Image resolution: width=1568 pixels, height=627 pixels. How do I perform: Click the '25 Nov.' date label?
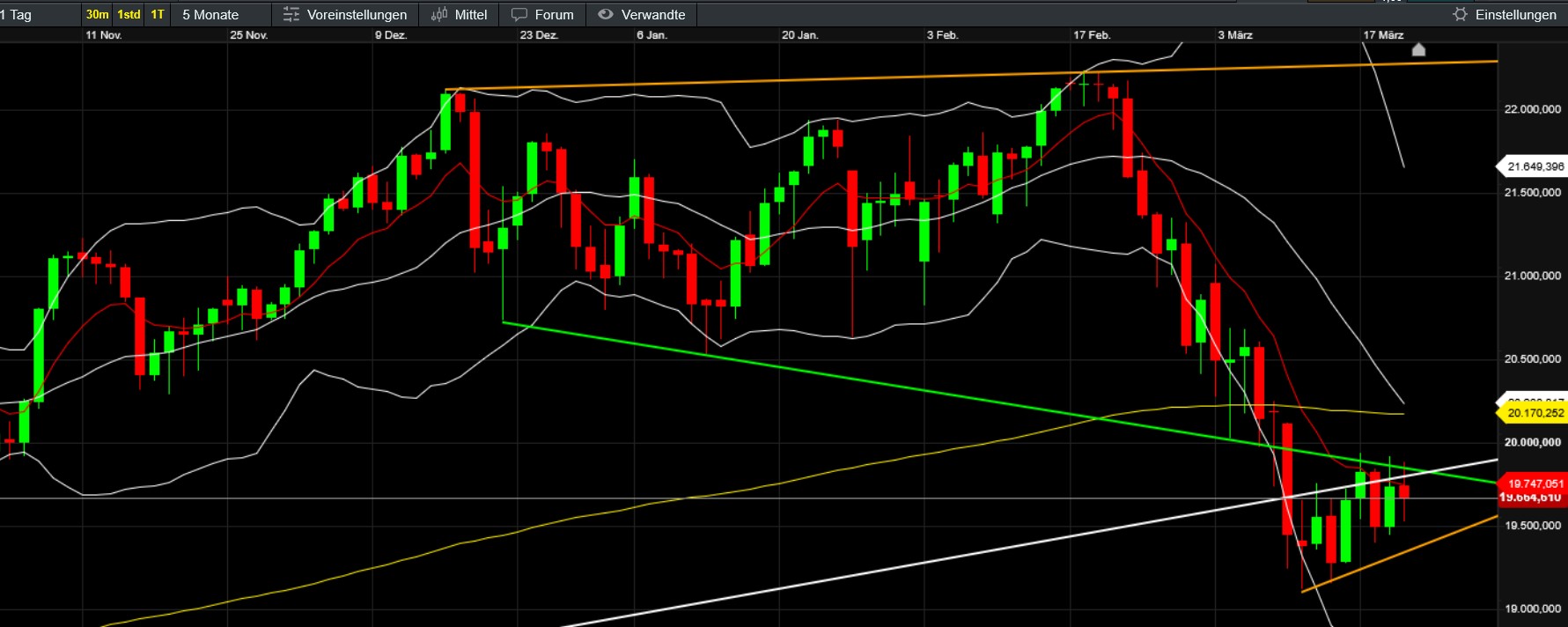tap(249, 35)
